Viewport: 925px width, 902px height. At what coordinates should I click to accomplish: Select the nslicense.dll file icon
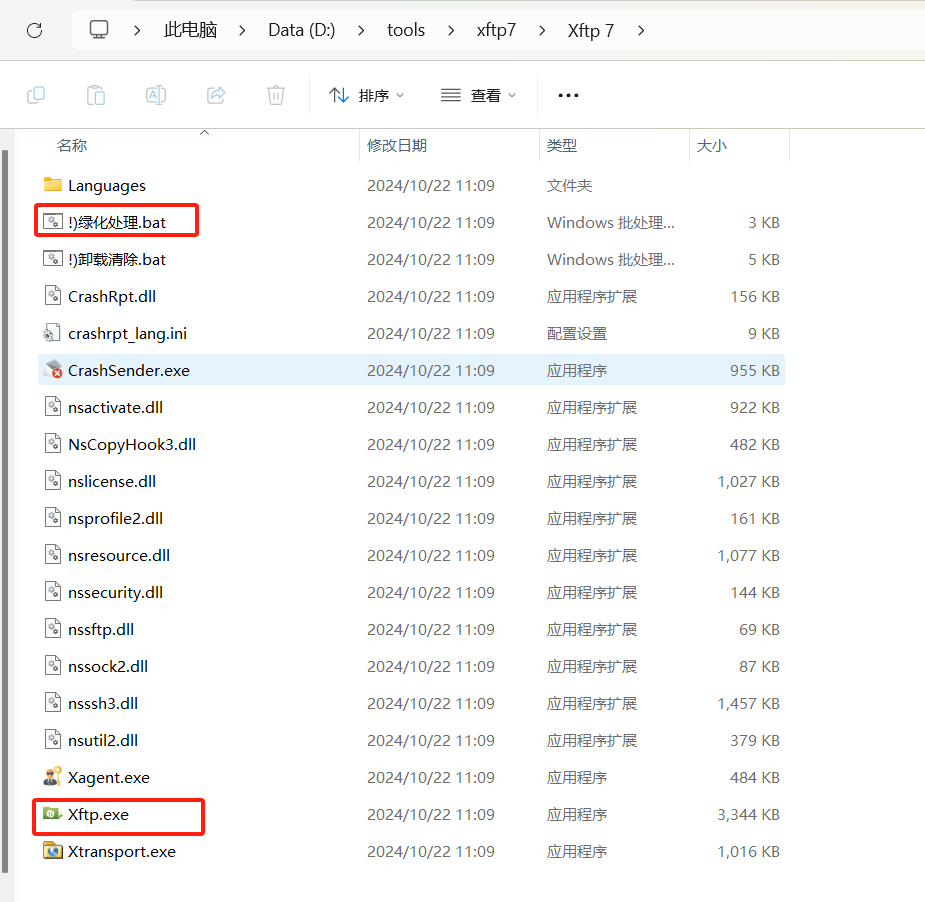[53, 480]
